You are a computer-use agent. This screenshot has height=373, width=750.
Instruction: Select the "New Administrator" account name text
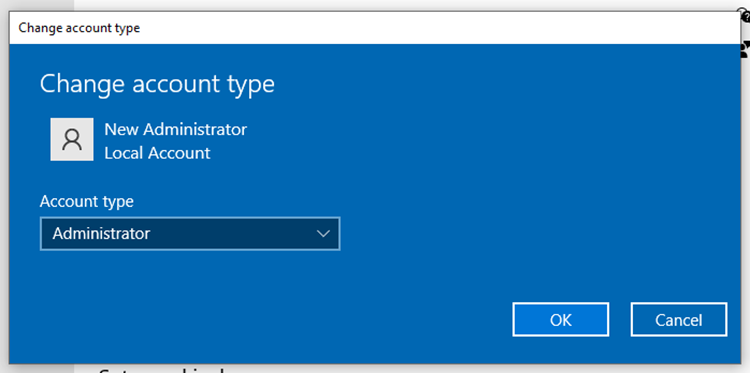point(176,129)
